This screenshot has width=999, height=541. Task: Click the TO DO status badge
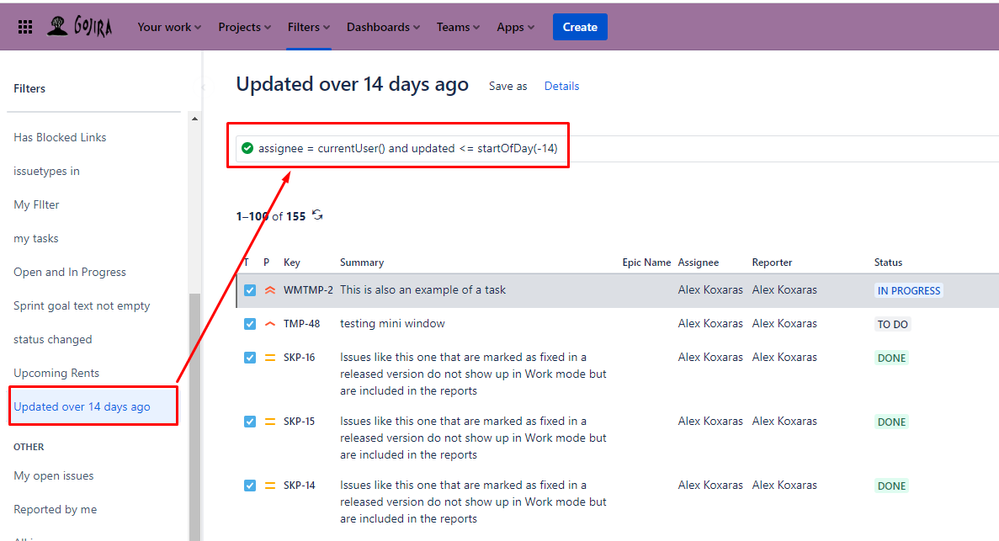(893, 324)
